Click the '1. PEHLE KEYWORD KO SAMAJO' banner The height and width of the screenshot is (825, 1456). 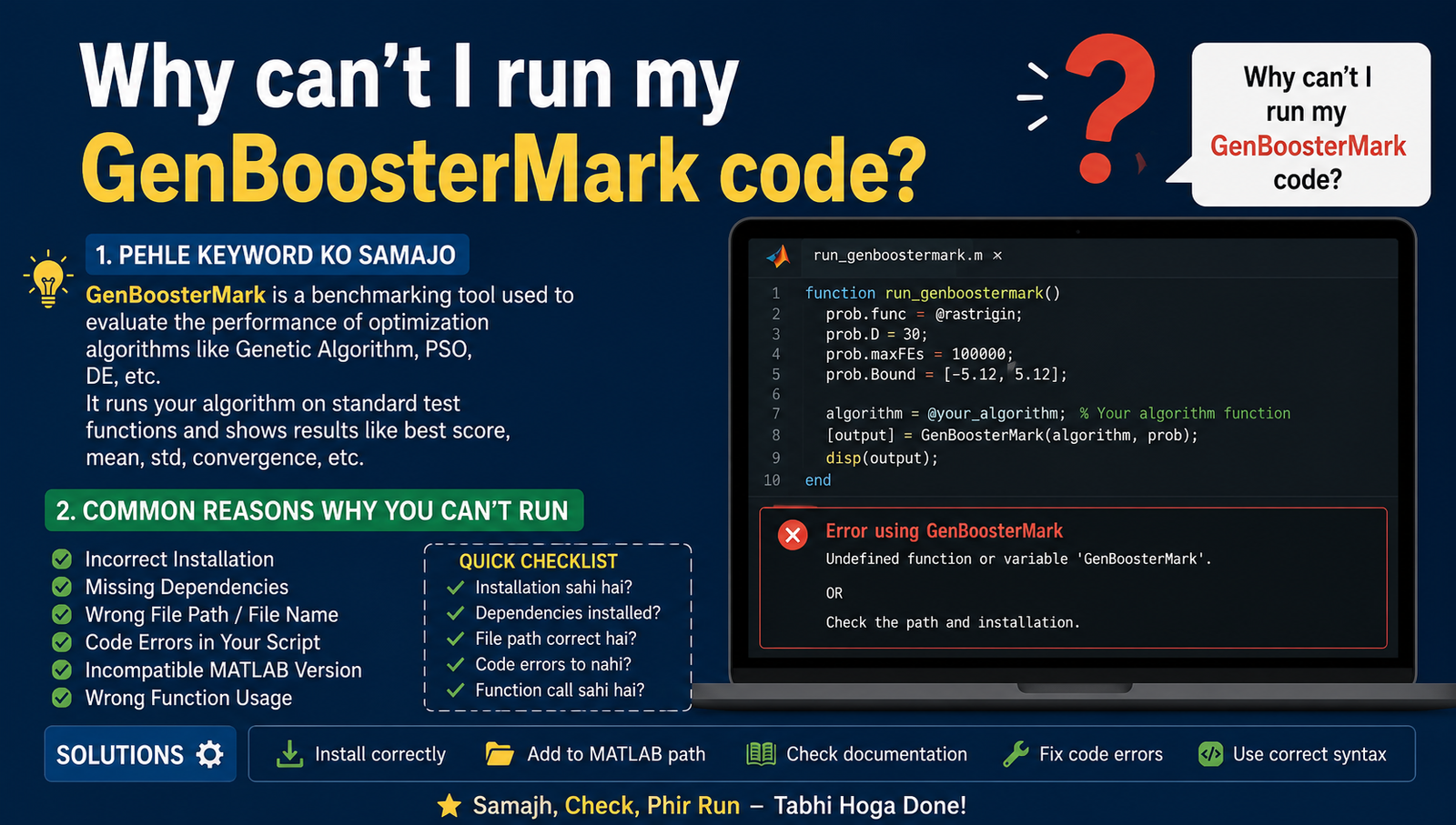(277, 255)
